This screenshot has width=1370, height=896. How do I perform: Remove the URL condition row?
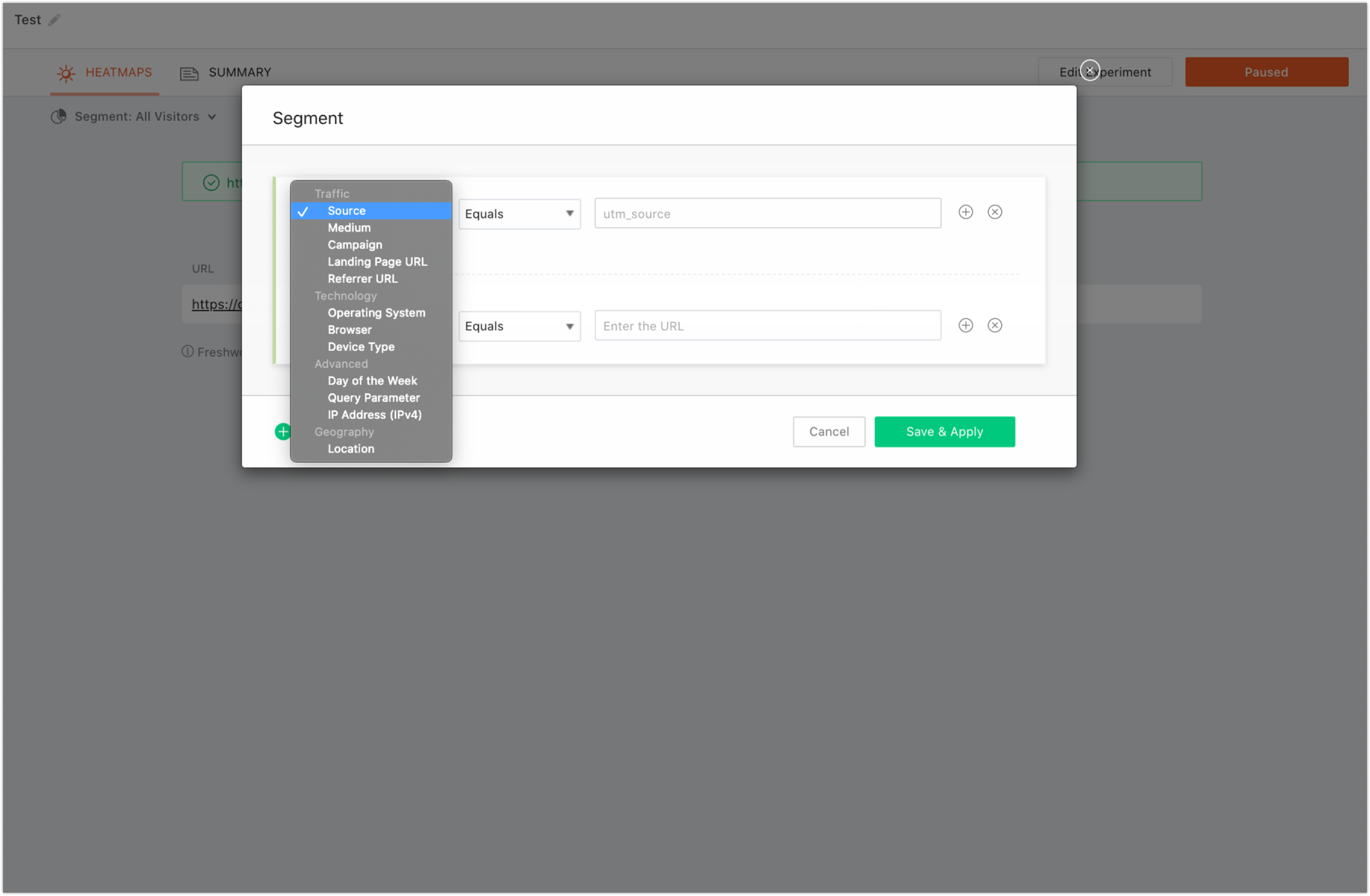pyautogui.click(x=994, y=326)
